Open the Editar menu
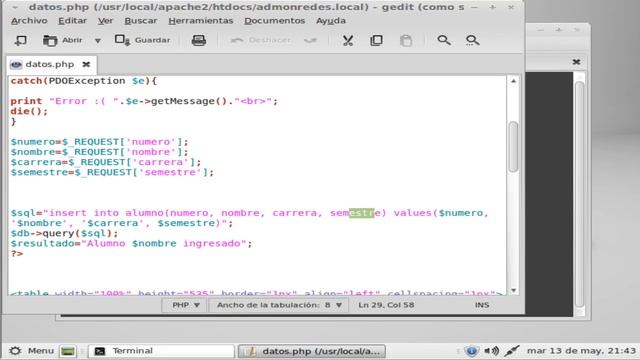The width and height of the screenshot is (640, 360). click(72, 20)
